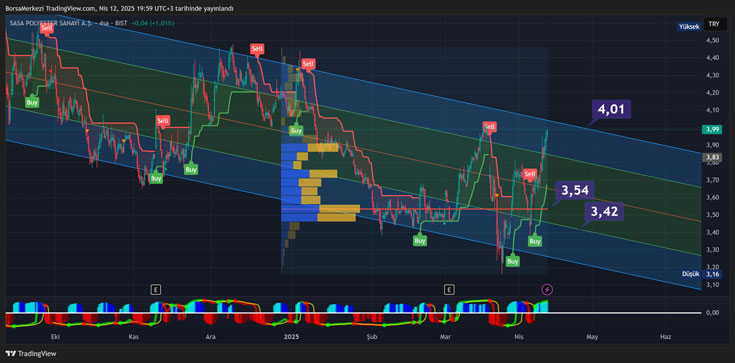Select the 3,42 purple callout label

[604, 212]
